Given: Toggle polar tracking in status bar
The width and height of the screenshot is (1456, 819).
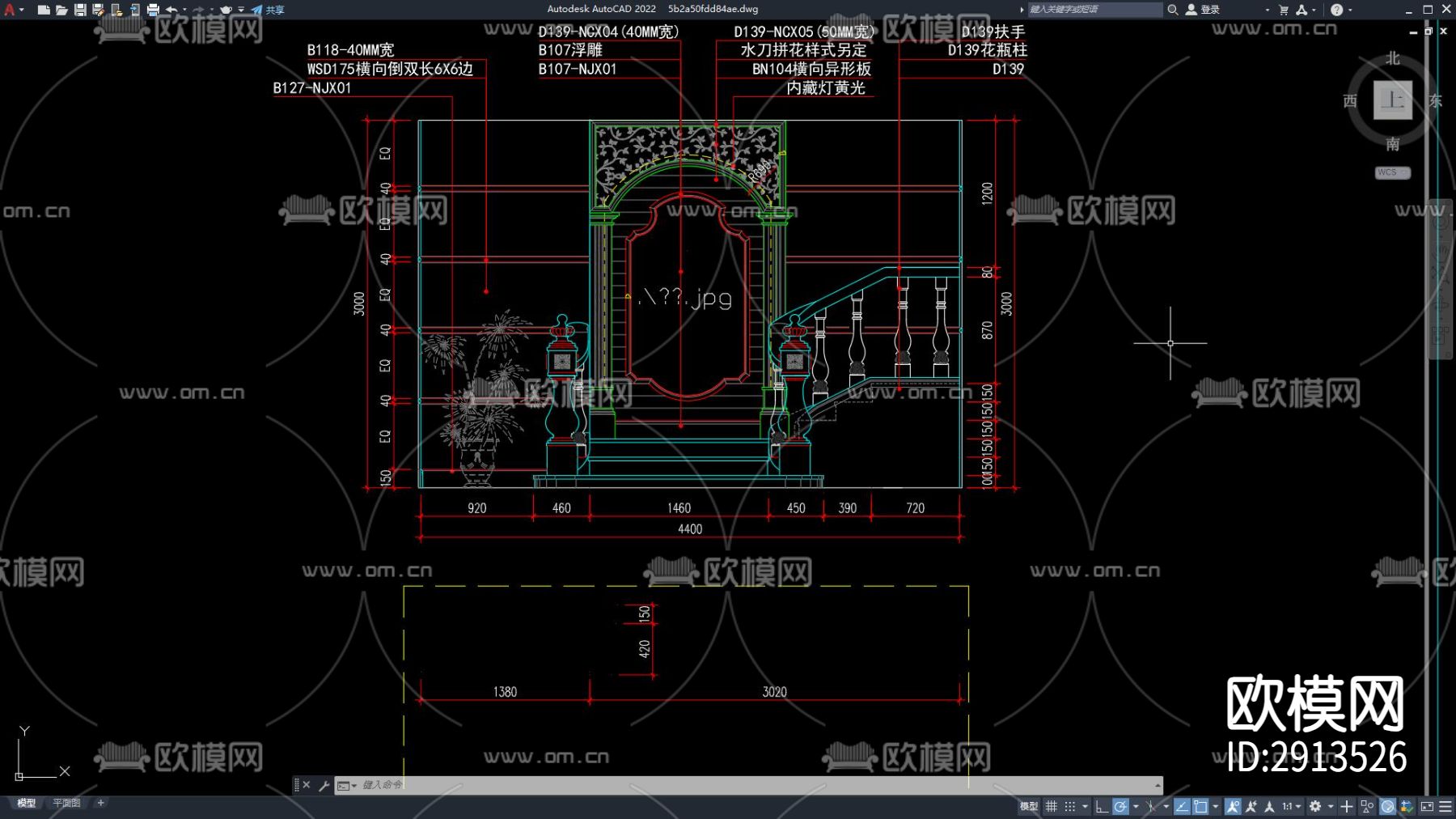Looking at the screenshot, I should pyautogui.click(x=1120, y=806).
